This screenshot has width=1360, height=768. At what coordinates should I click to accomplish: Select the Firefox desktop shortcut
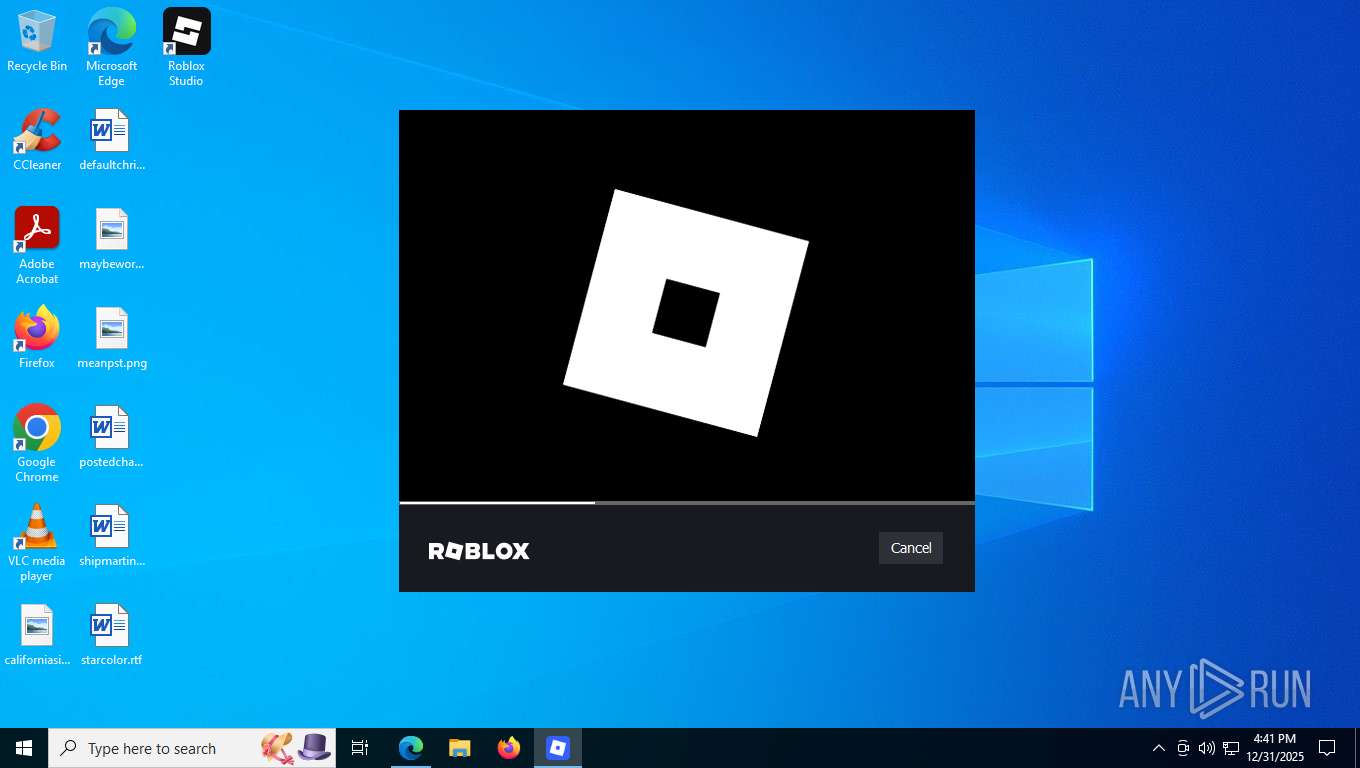37,338
